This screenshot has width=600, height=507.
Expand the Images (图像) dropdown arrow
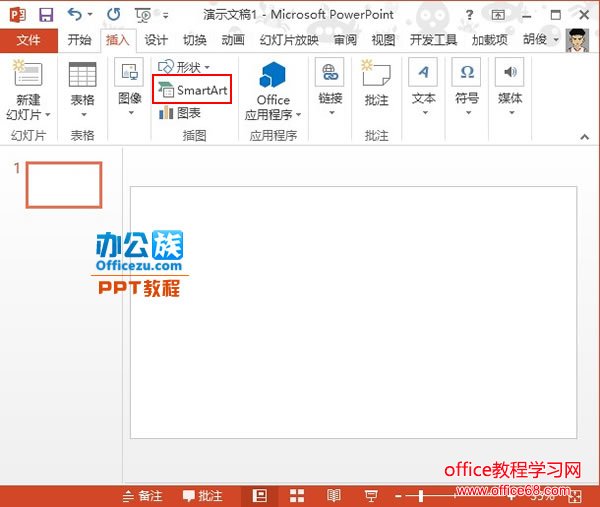tap(131, 112)
